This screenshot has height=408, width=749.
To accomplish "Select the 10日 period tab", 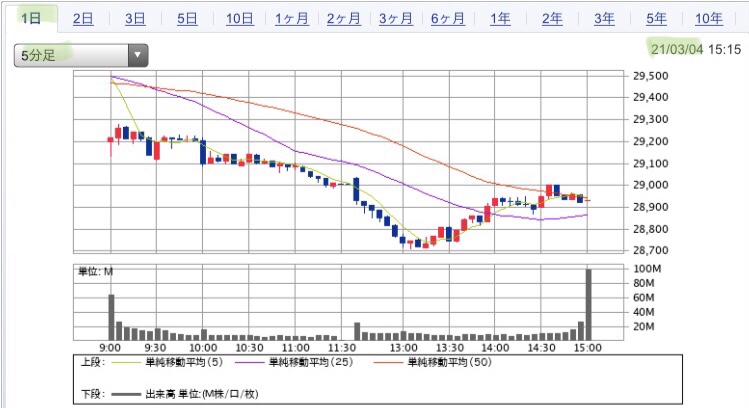I will [239, 19].
